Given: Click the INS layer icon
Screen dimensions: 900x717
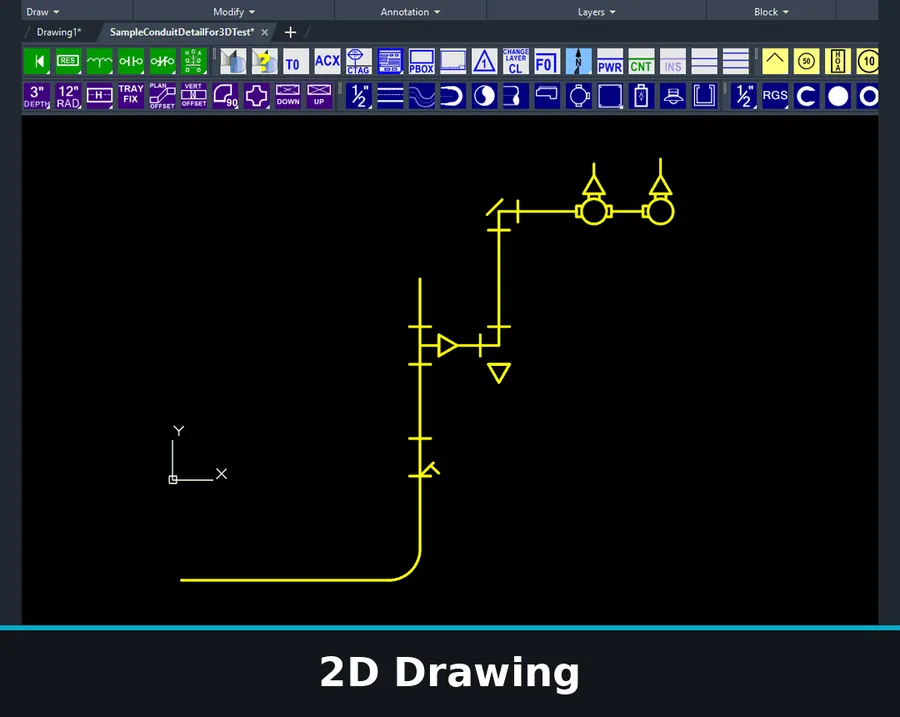Looking at the screenshot, I should pyautogui.click(x=673, y=61).
